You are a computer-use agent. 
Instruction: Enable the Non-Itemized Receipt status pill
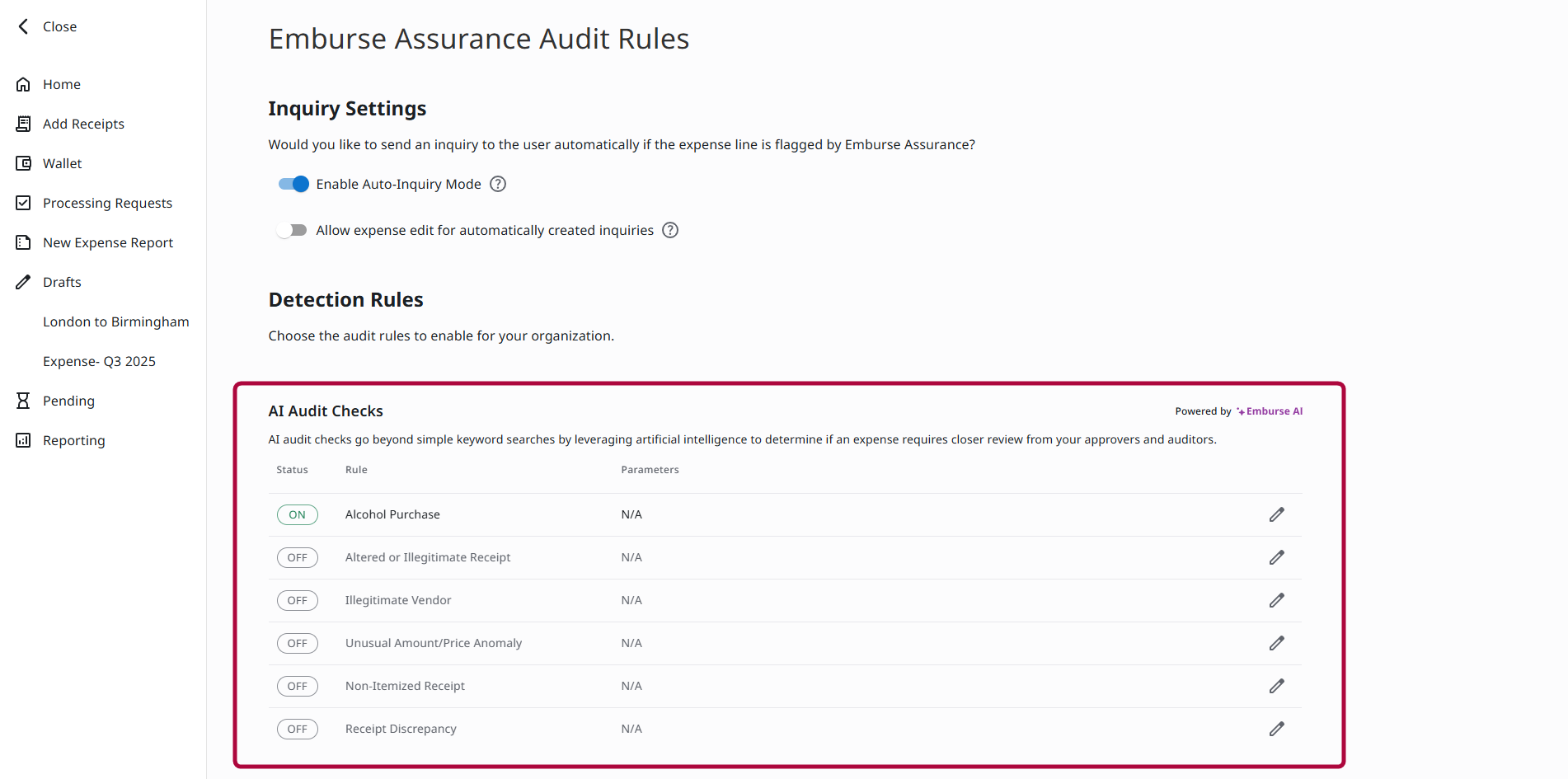297,685
